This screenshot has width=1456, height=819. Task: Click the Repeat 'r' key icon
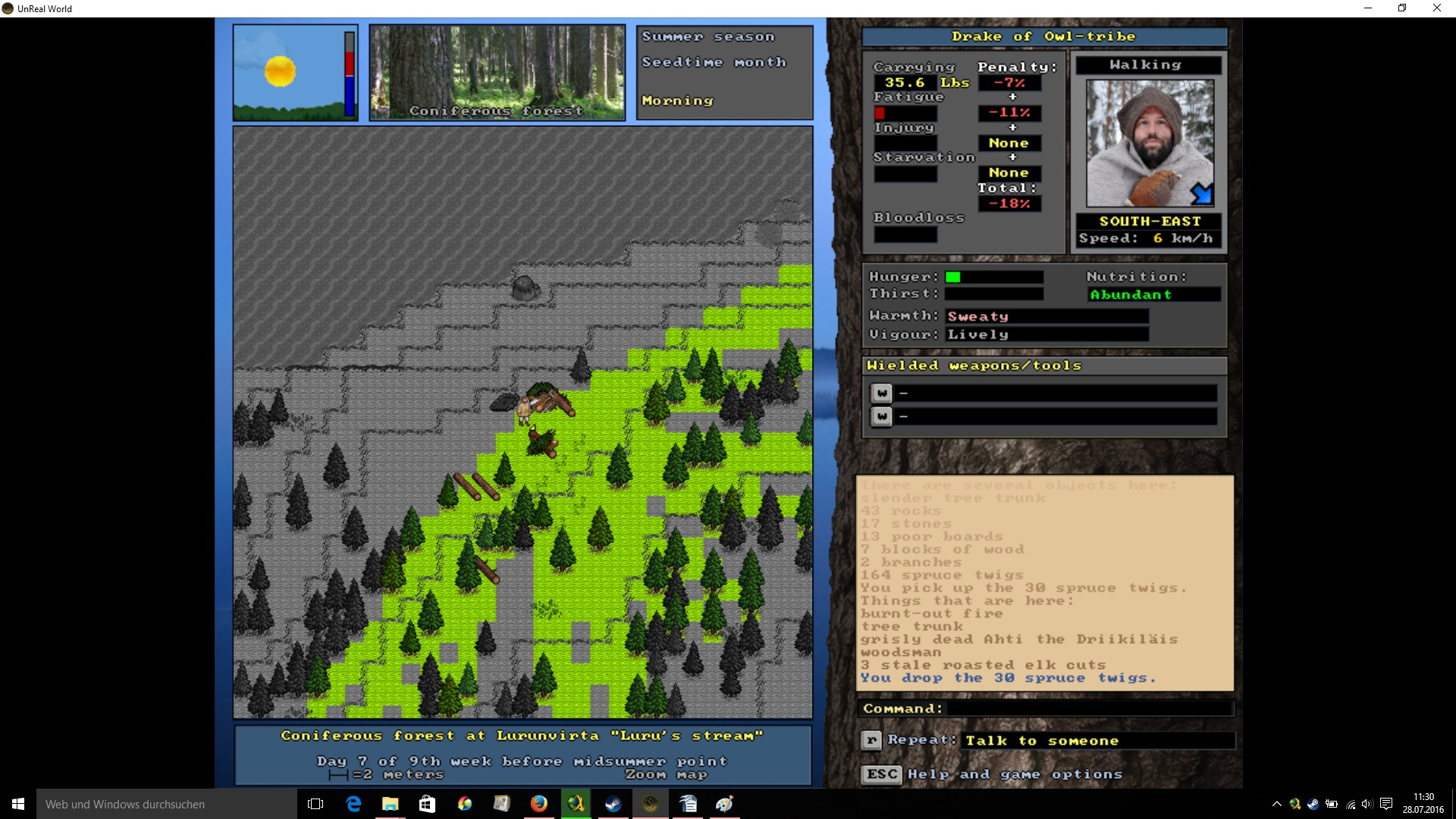(871, 740)
